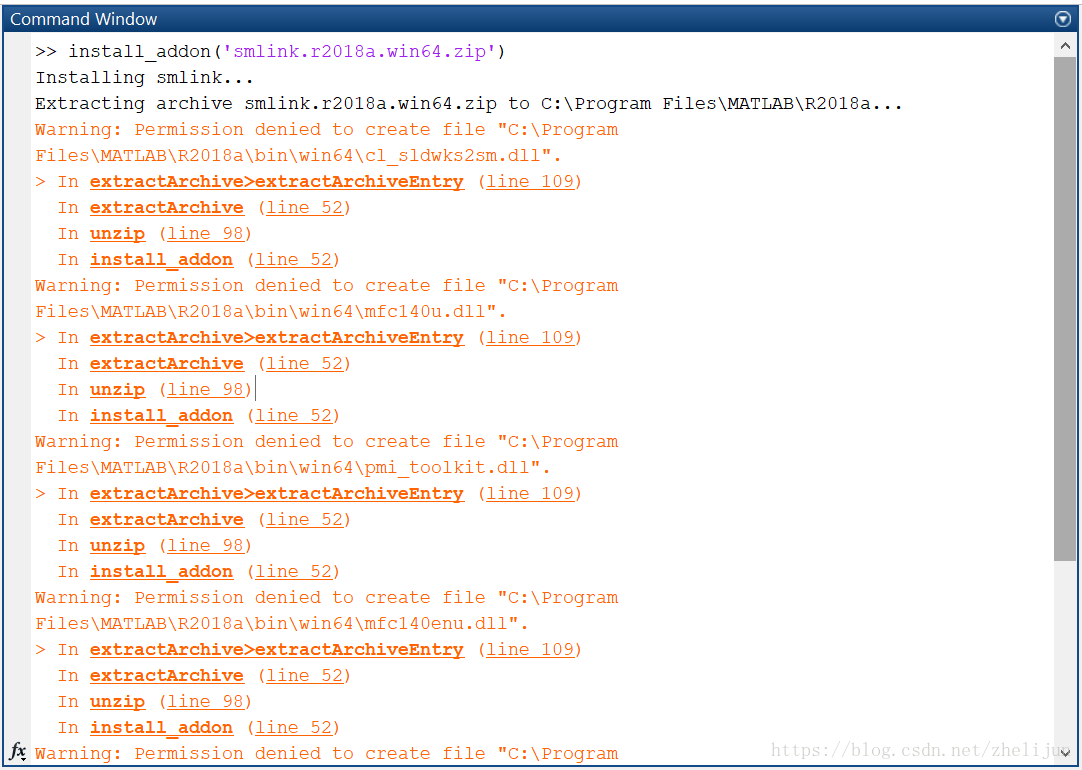Click install_addon link under mfc140enu.dll warning
The image size is (1082, 770).
(x=161, y=728)
